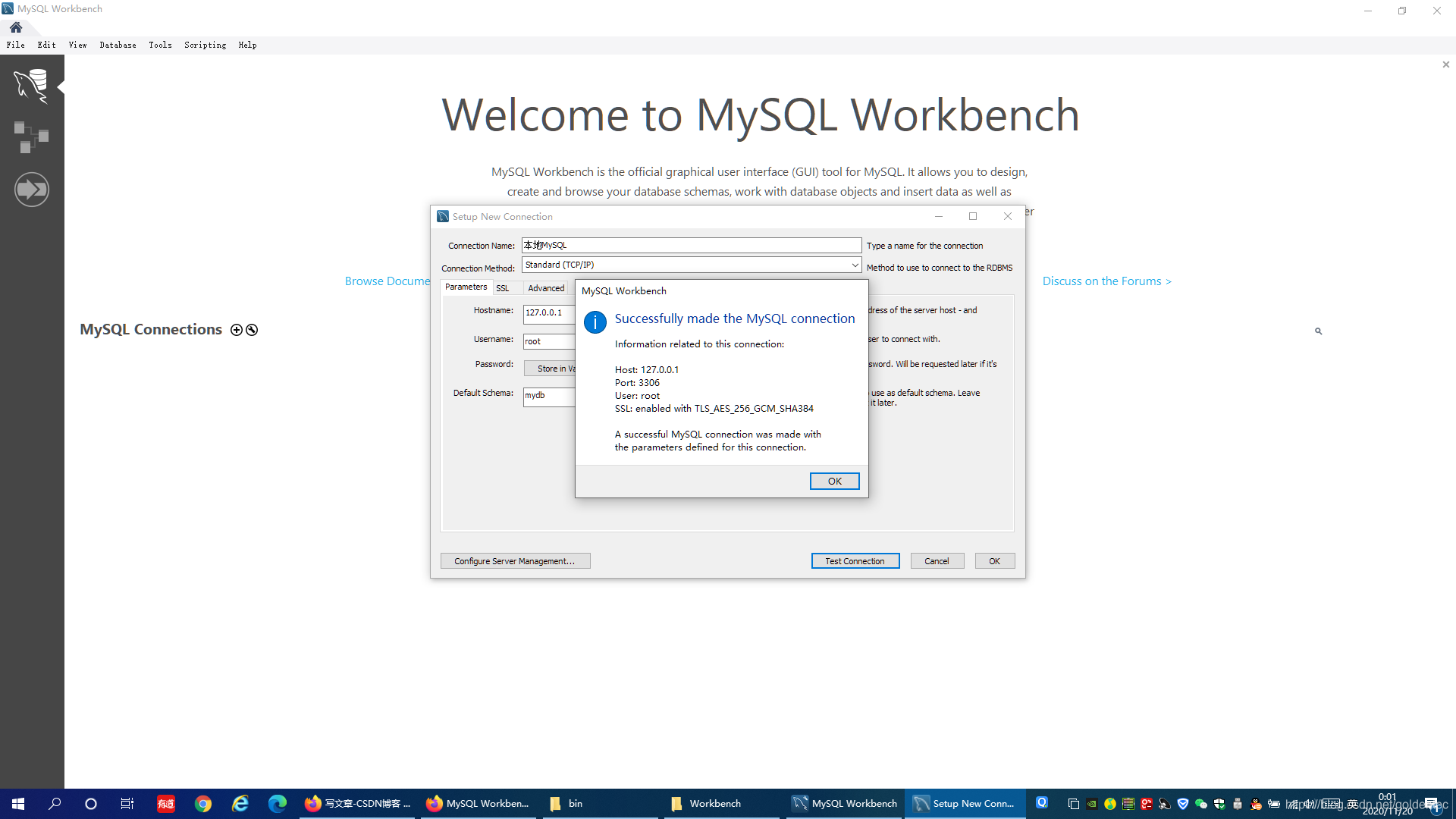
Task: Switch to bin folder taskbar window
Action: (600, 804)
